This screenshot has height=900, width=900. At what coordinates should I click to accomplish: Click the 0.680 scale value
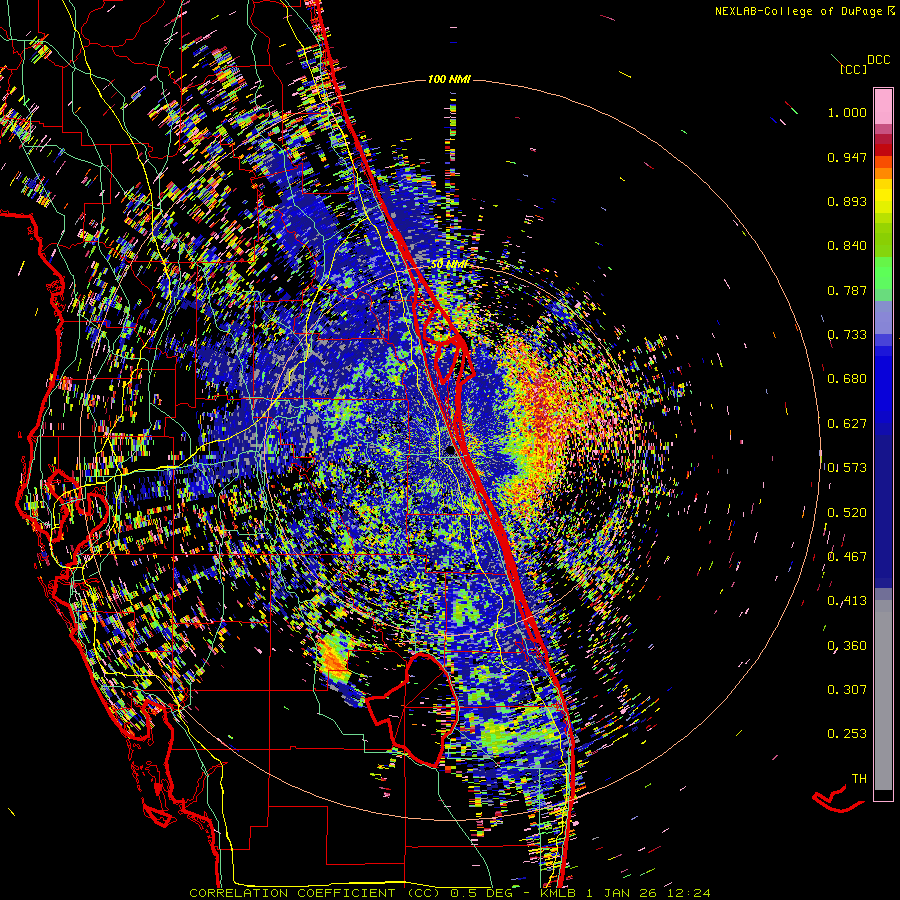tap(847, 379)
